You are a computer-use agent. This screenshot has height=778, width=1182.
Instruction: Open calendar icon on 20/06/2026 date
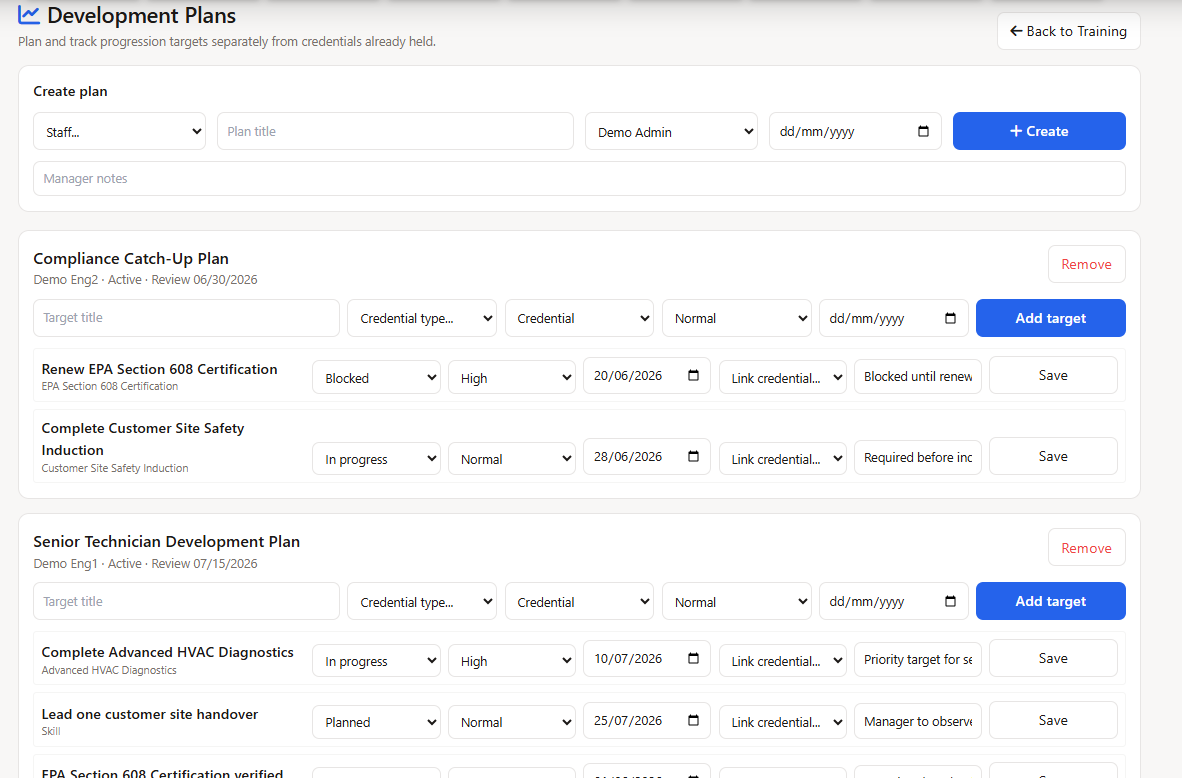tap(694, 375)
